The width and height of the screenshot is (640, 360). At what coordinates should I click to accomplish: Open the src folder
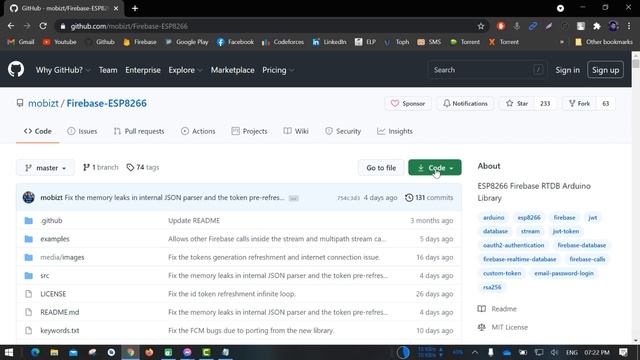coord(44,276)
